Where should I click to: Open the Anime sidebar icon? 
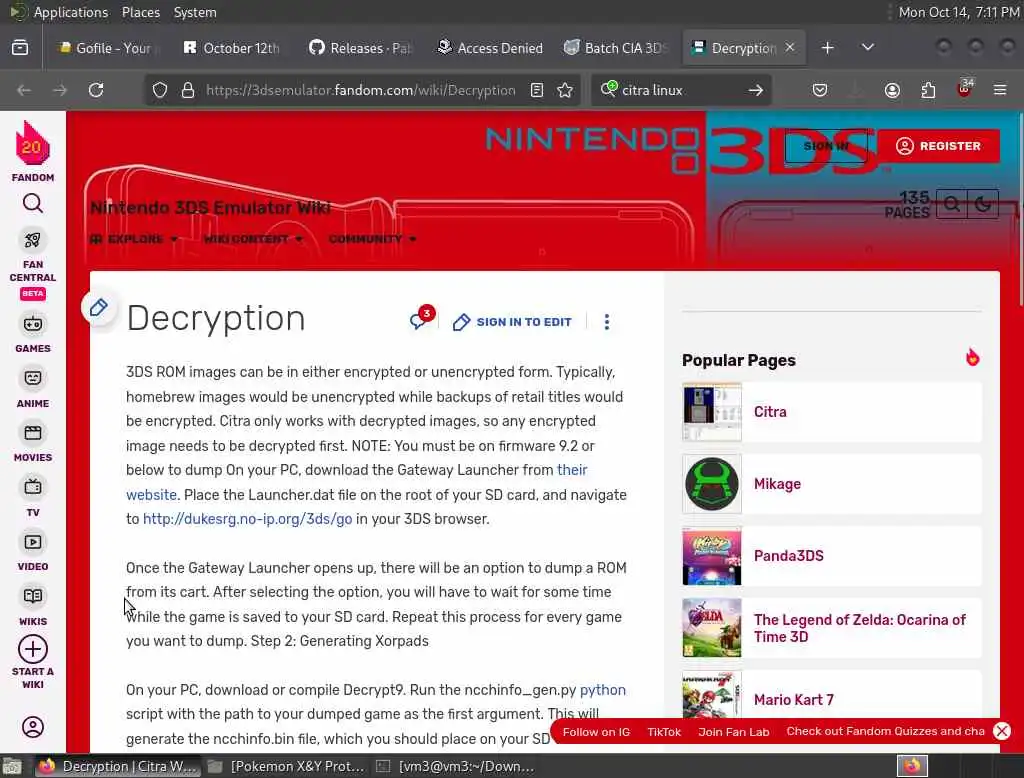click(33, 378)
